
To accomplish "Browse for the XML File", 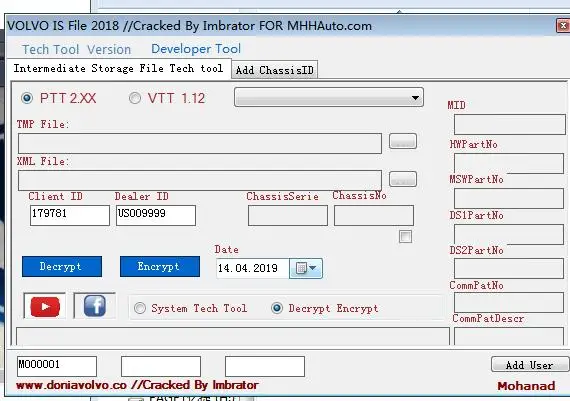I will tap(403, 179).
